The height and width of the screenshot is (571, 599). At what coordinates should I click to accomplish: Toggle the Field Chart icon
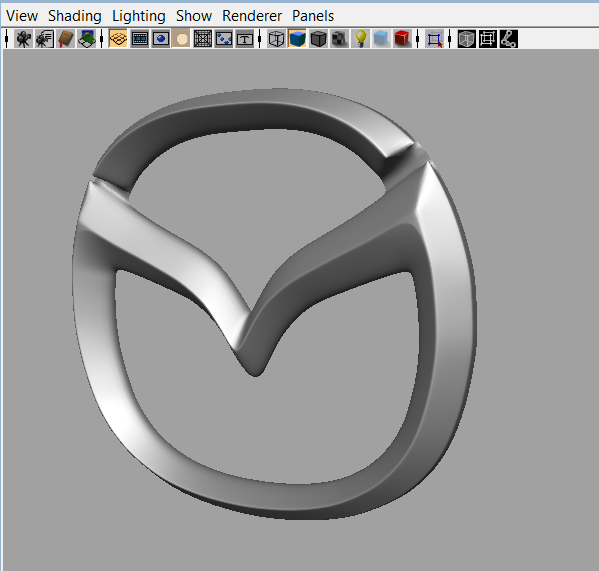[x=202, y=39]
